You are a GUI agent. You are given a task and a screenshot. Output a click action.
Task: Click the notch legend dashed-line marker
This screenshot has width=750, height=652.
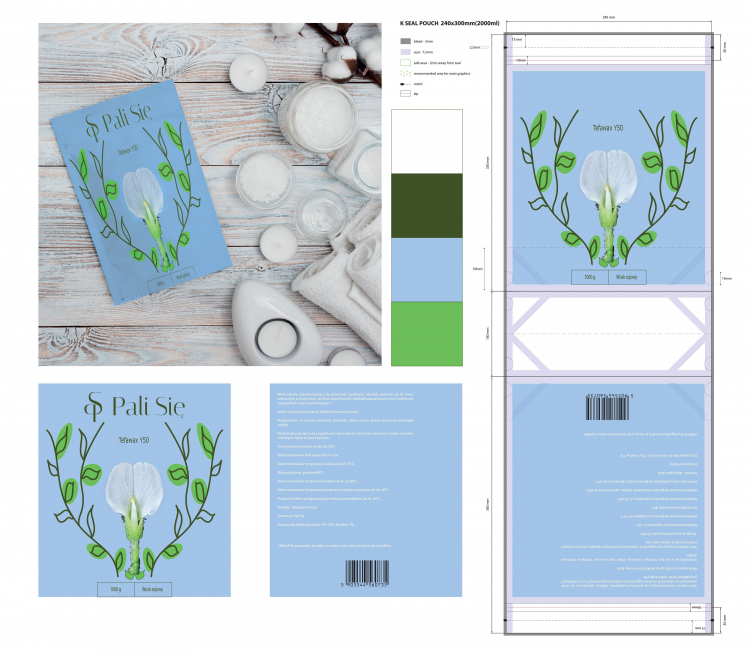(404, 83)
